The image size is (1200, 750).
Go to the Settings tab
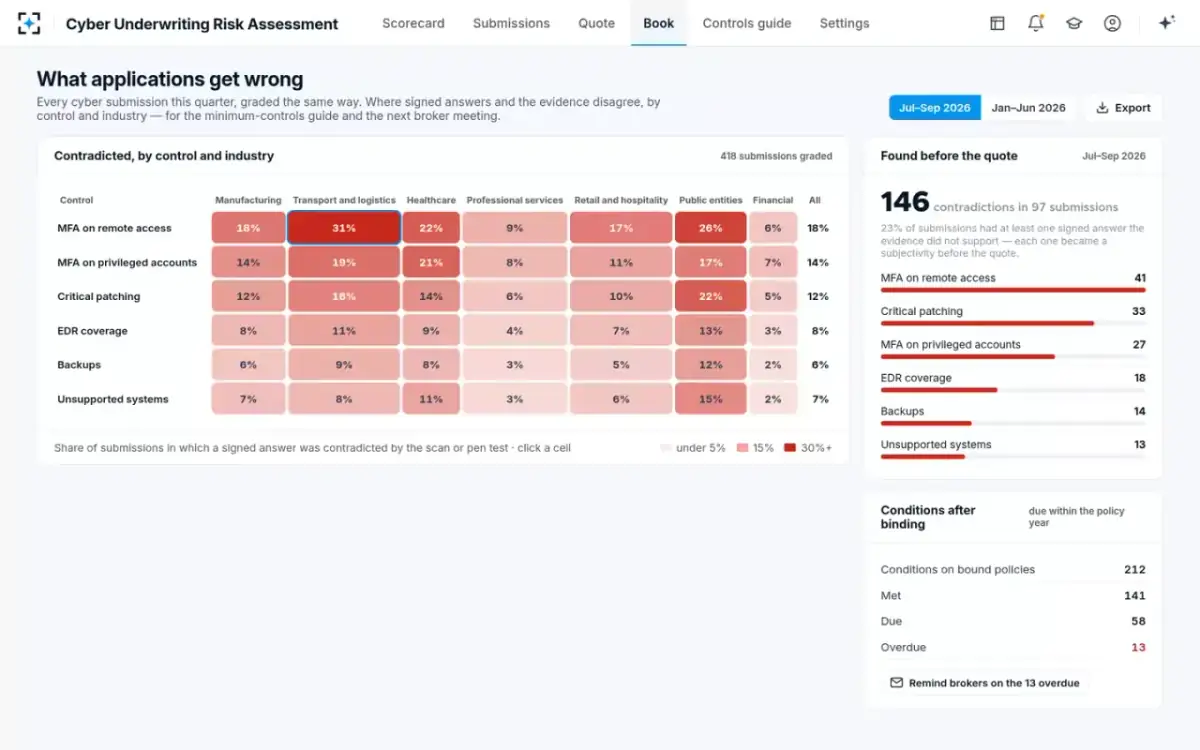tap(844, 23)
